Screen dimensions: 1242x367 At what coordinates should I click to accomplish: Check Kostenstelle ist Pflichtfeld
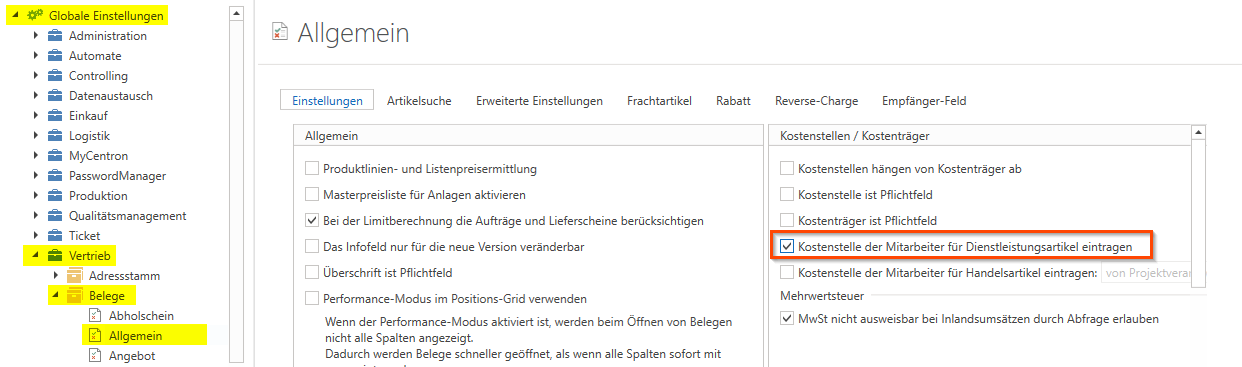point(787,194)
